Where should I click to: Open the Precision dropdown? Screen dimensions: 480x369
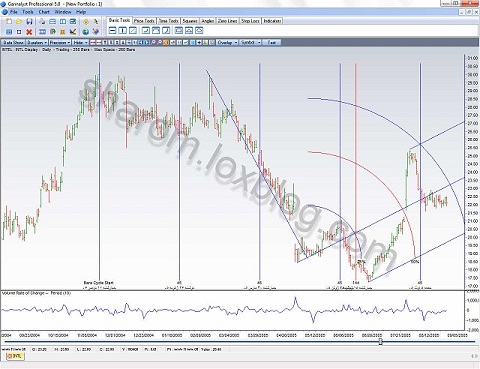point(60,43)
